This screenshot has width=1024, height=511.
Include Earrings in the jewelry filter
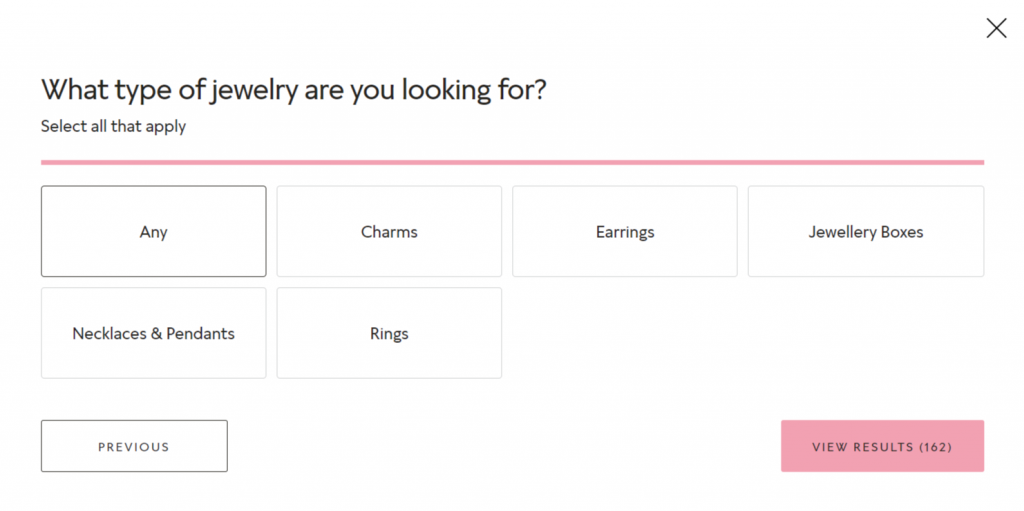coord(625,231)
